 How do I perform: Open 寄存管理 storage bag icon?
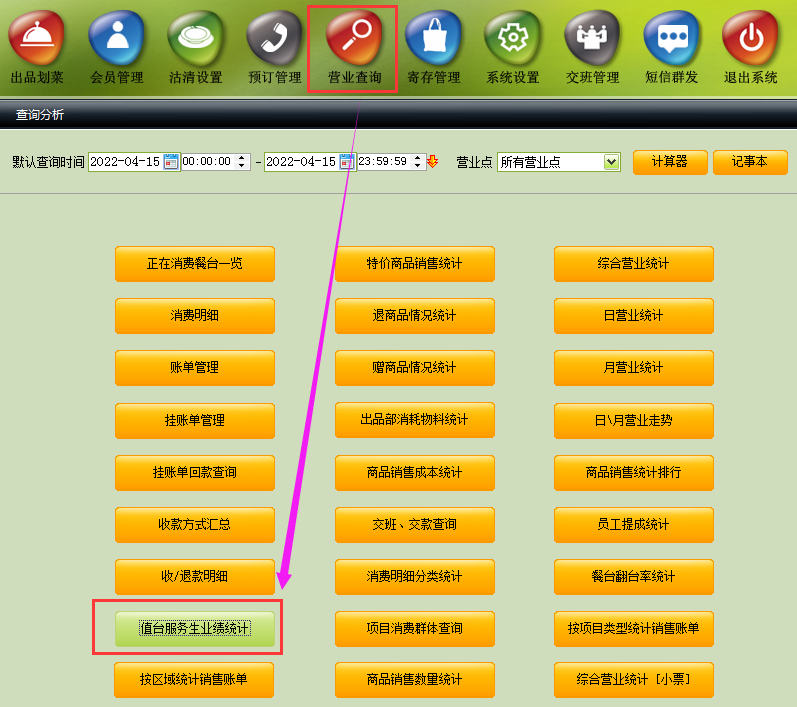pyautogui.click(x=434, y=39)
